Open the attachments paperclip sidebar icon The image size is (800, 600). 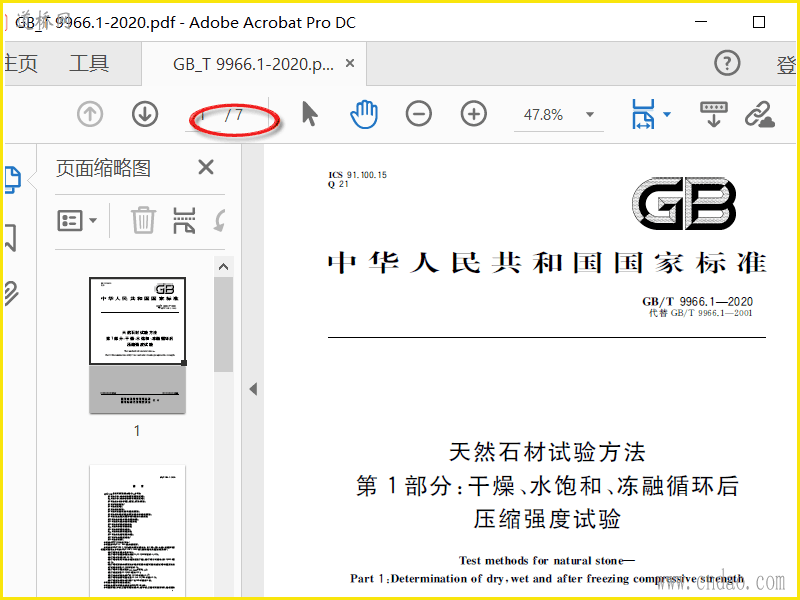[11, 293]
